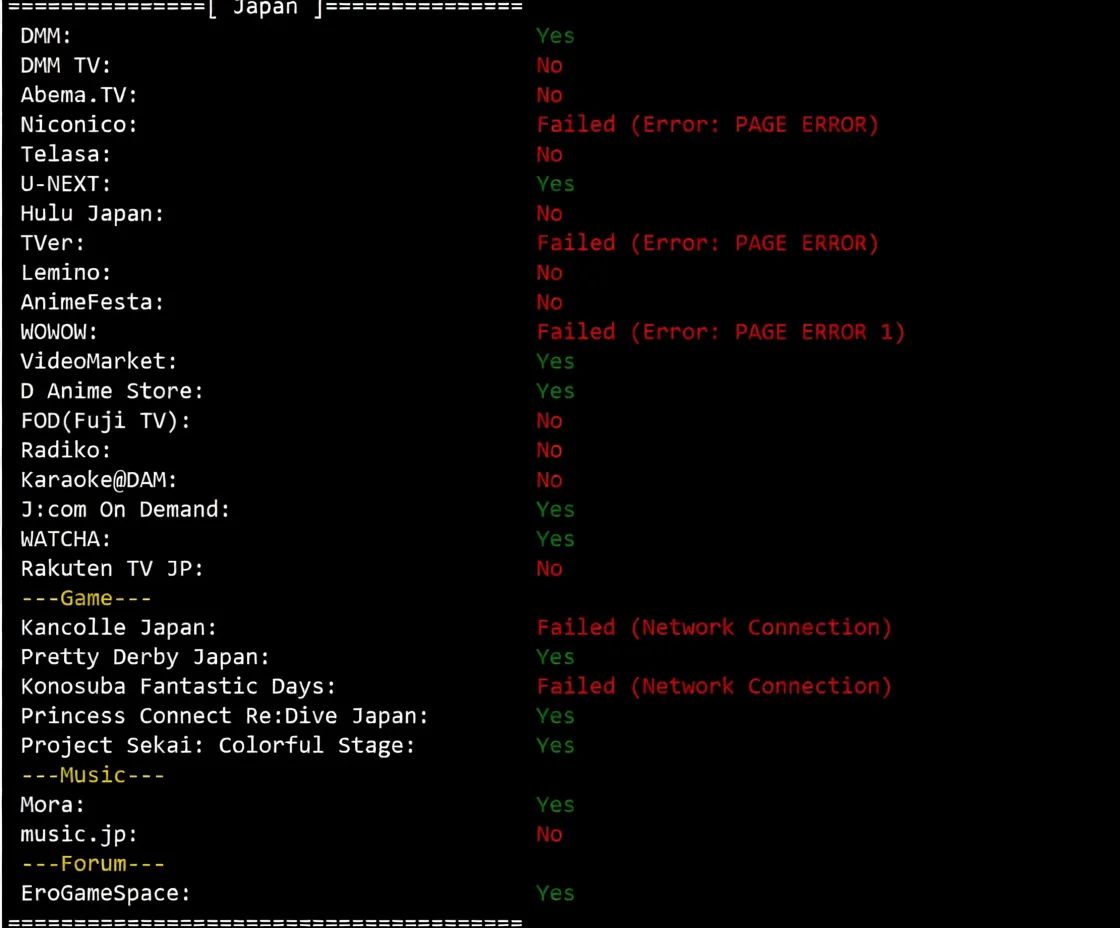Click the ---Game--- section header
Viewport: 1120px width, 928px height.
[x=86, y=598]
